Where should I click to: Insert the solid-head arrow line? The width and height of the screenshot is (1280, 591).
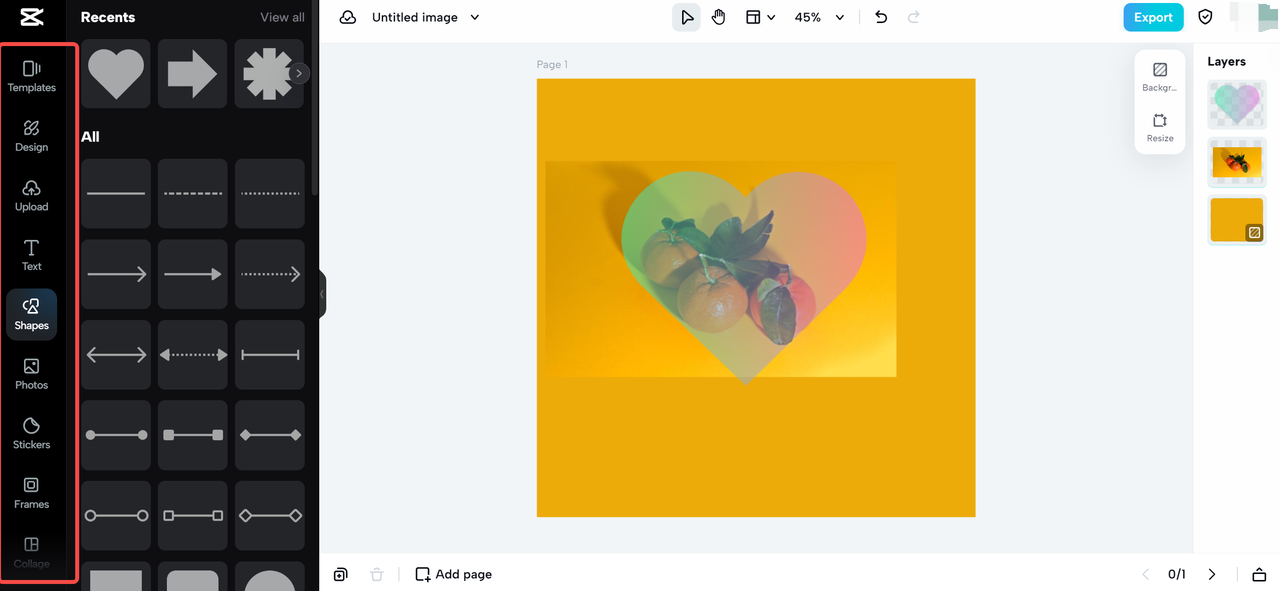(193, 274)
